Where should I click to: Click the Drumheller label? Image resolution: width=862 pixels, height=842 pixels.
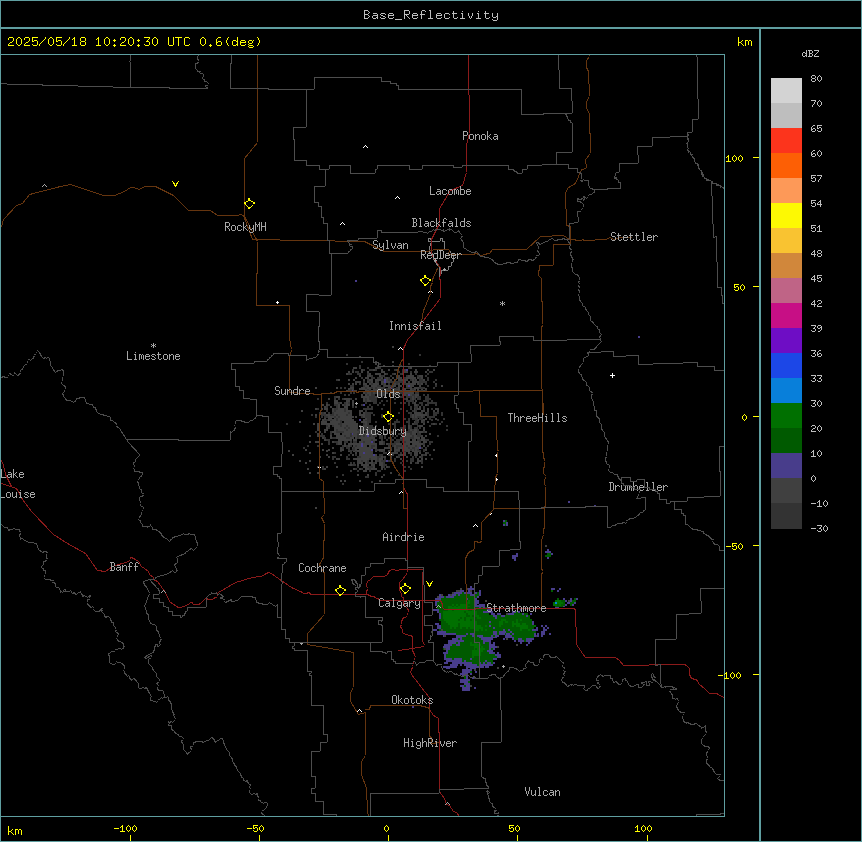(638, 487)
